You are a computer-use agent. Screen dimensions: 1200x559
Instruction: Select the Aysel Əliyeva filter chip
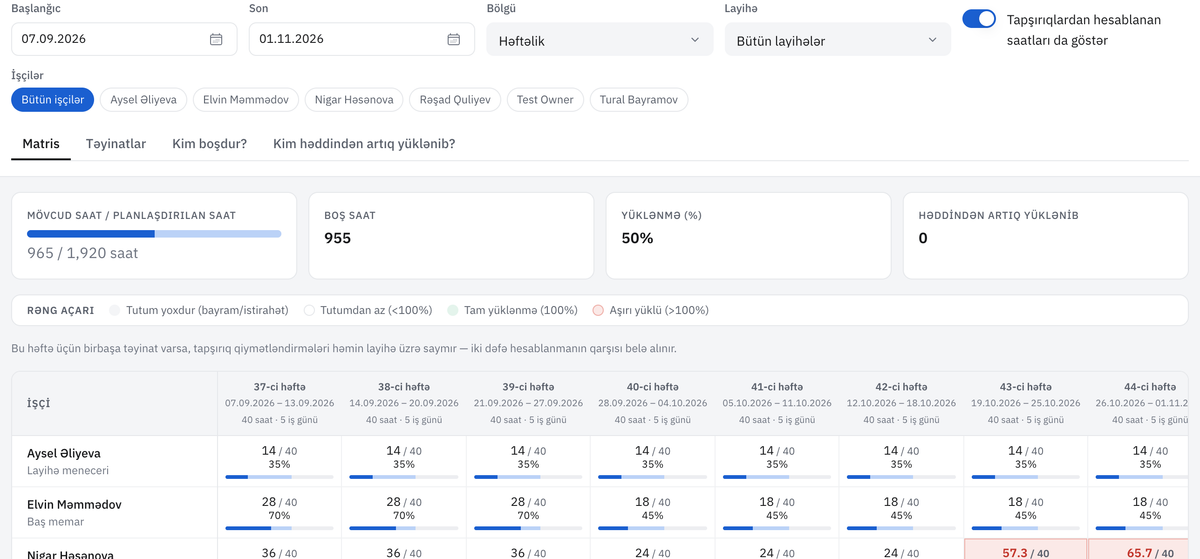pyautogui.click(x=143, y=100)
